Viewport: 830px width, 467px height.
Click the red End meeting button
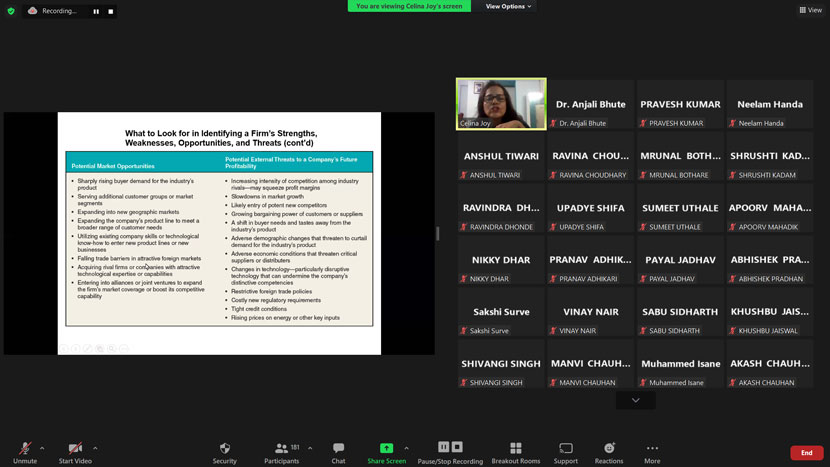[806, 453]
